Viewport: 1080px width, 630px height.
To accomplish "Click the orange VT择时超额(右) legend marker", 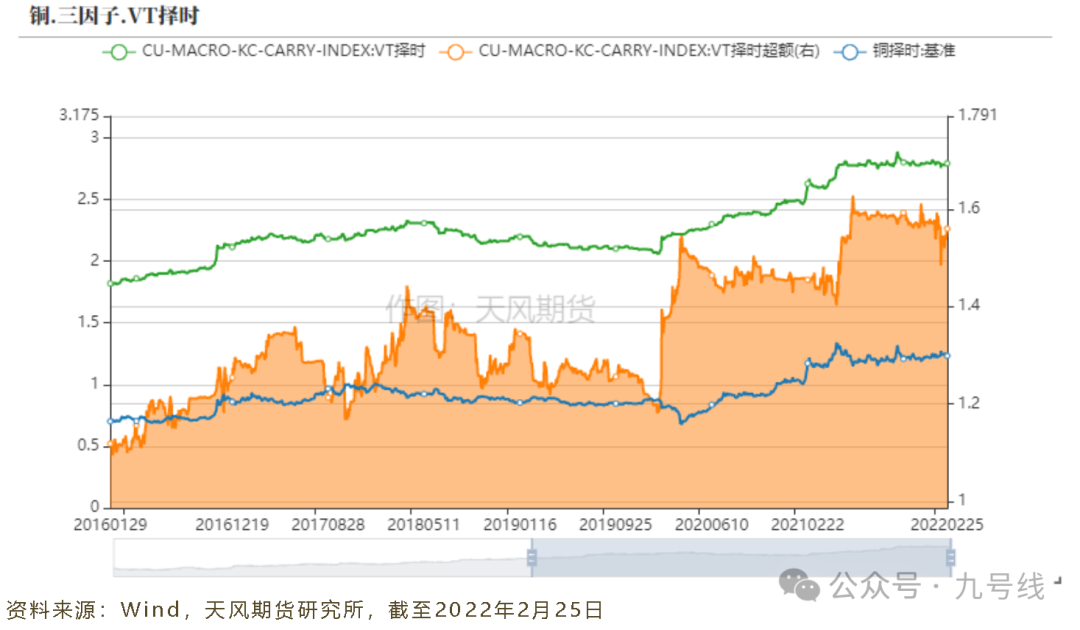I will [x=457, y=51].
